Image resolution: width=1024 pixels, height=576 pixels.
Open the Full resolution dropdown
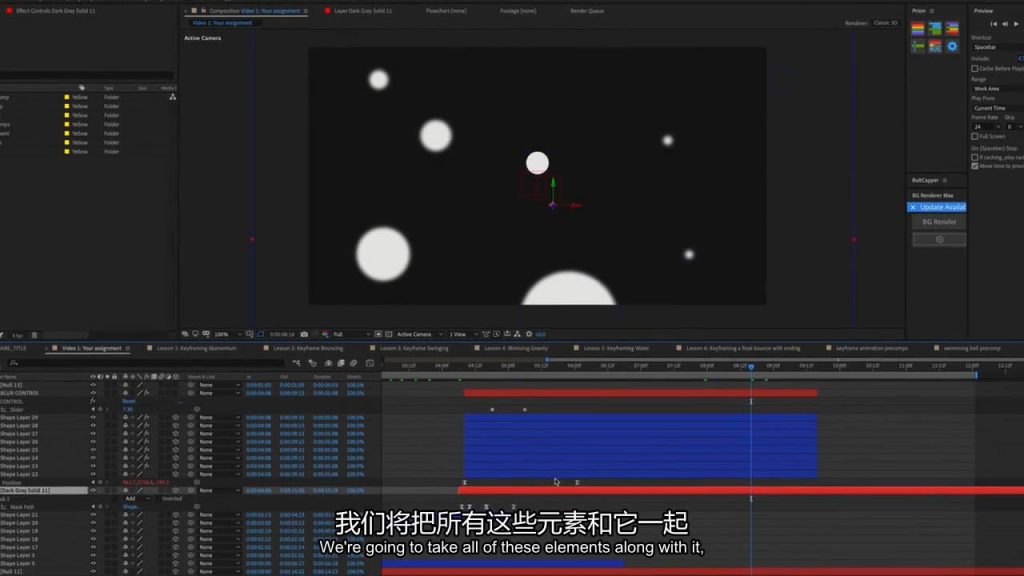(351, 334)
